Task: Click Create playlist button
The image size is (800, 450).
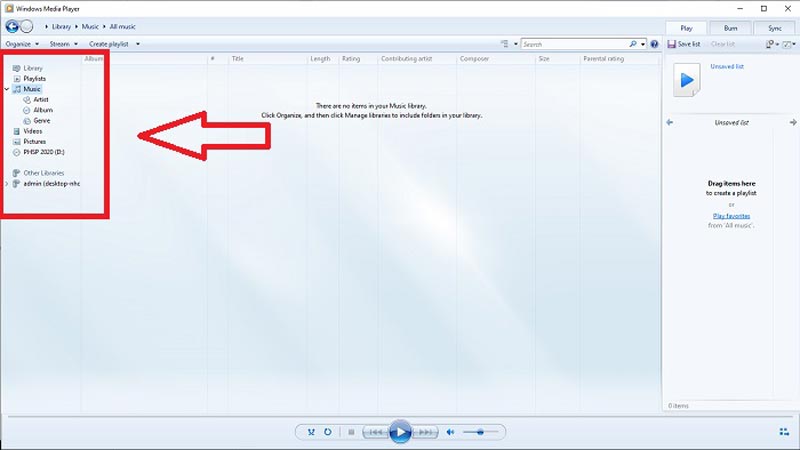Action: pos(109,44)
